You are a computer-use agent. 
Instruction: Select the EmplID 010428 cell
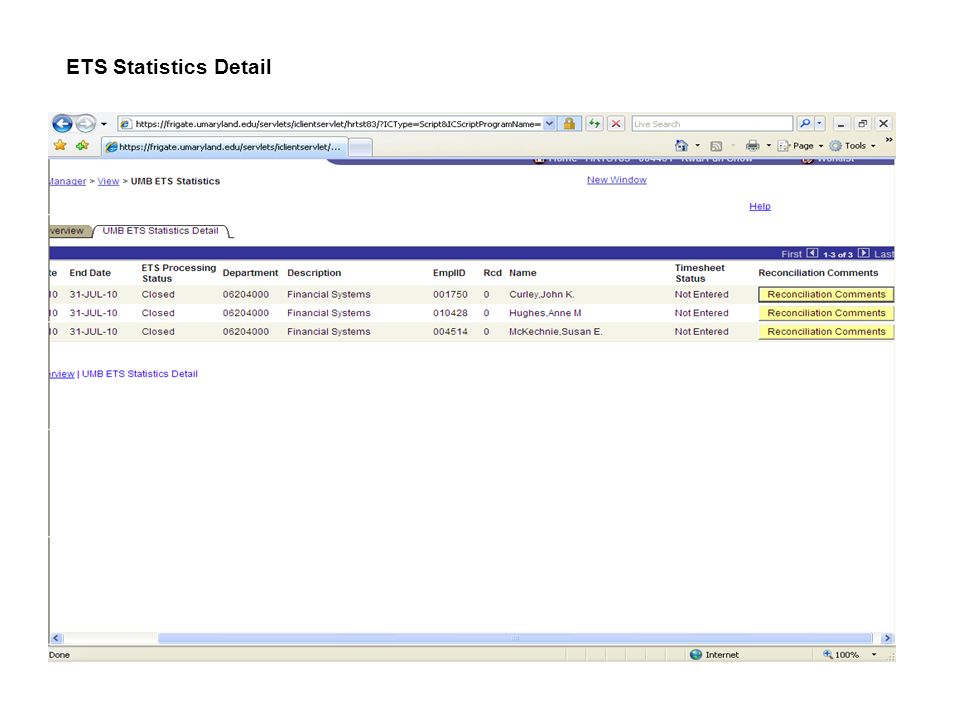pos(450,313)
